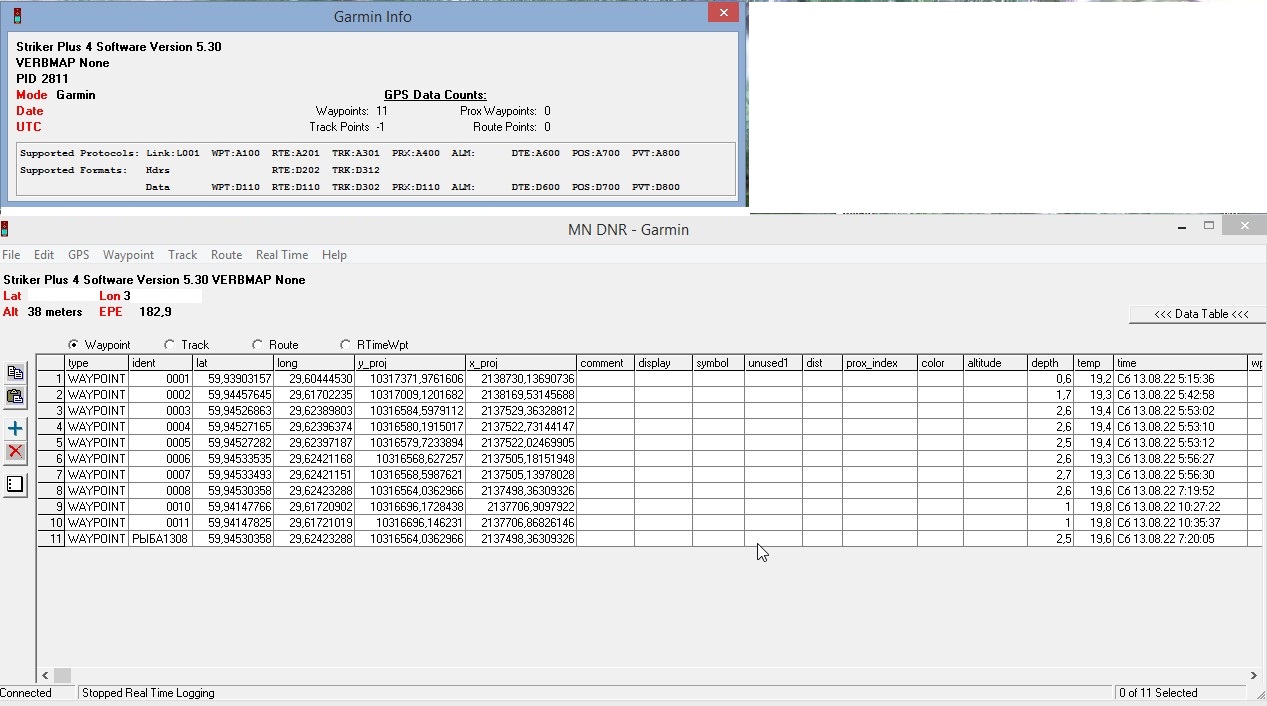Image resolution: width=1267 pixels, height=706 pixels.
Task: Select the Track radio button
Action: click(x=169, y=345)
